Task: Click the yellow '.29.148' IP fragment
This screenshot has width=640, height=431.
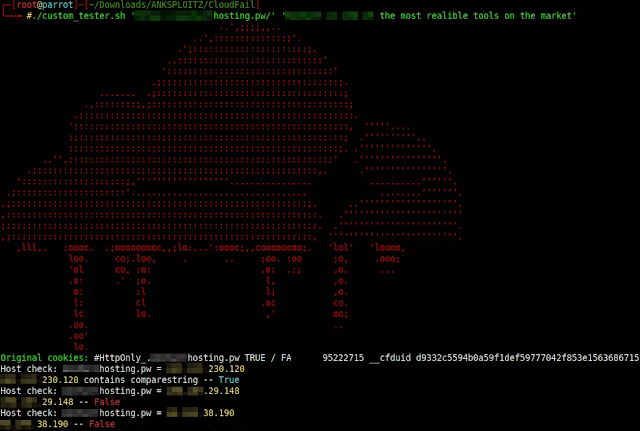Action: [222, 391]
